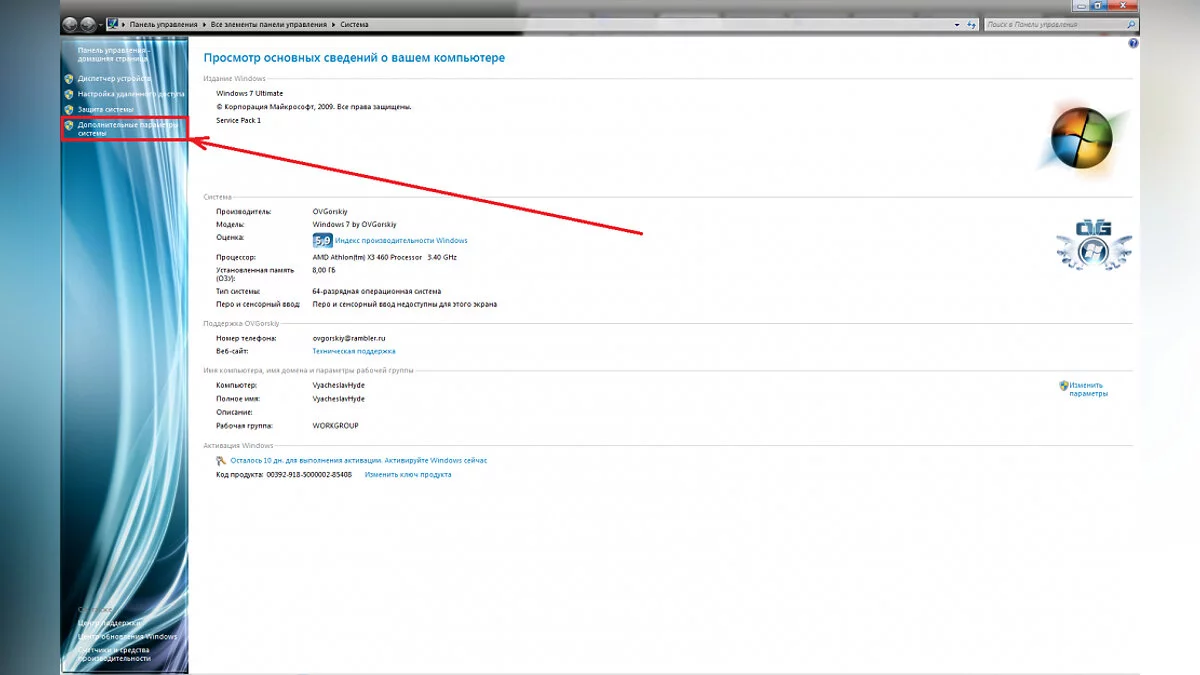Open 'Настройка удаленного доступа' link
The width and height of the screenshot is (1200, 675).
point(131,94)
